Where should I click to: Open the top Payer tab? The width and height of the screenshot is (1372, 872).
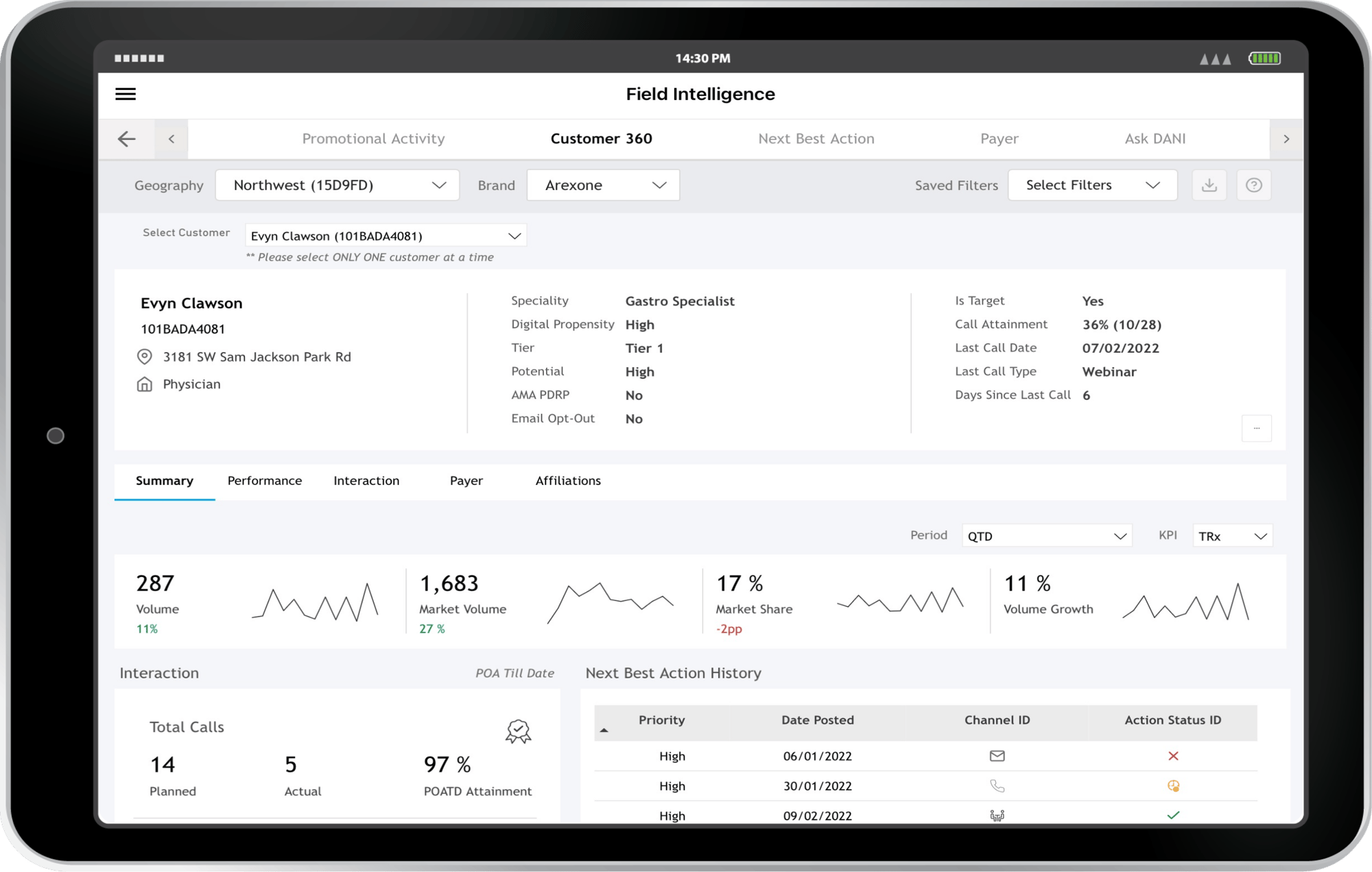(1000, 139)
